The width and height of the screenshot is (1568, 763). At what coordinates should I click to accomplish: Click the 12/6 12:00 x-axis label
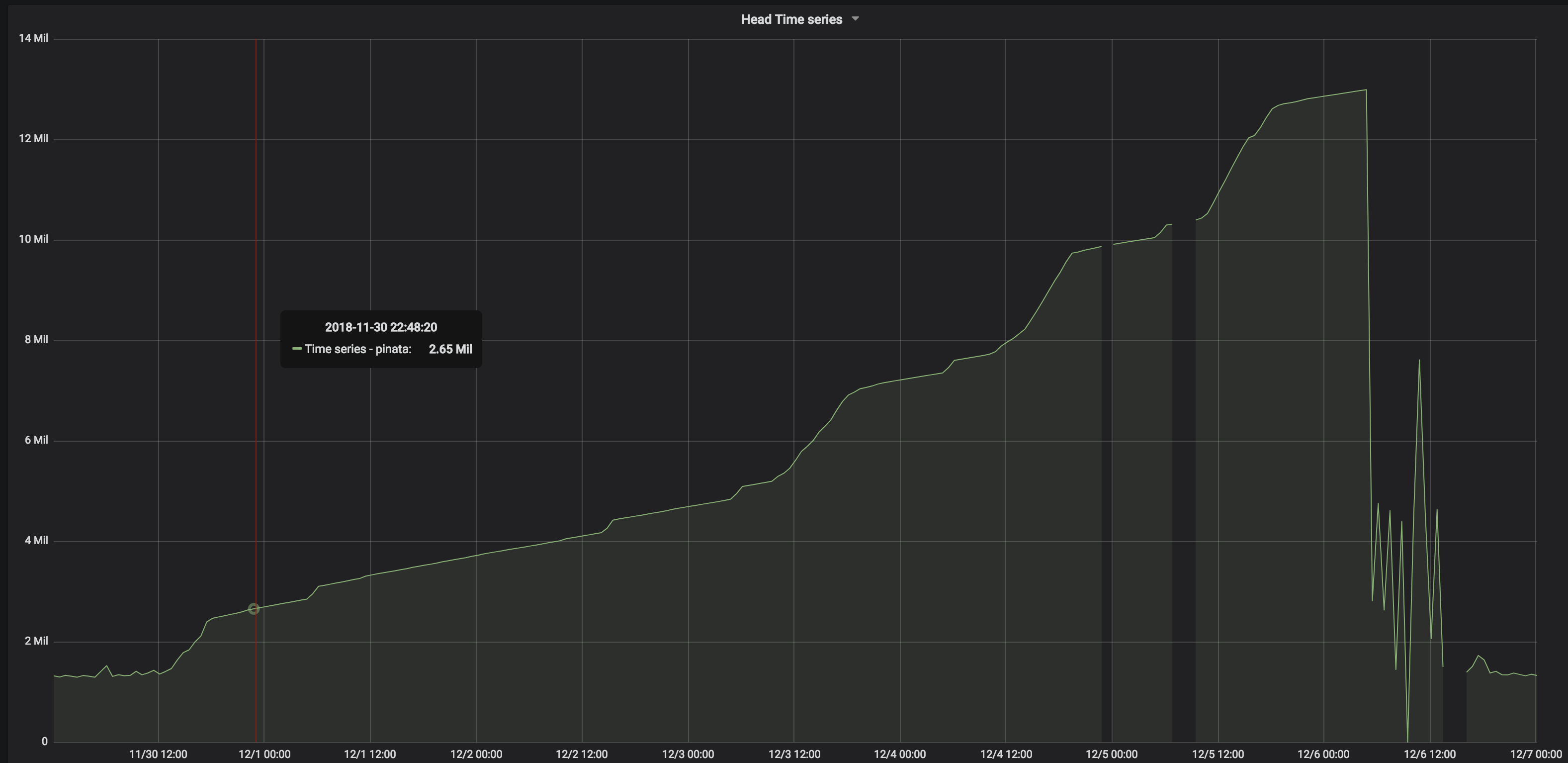(x=1429, y=754)
